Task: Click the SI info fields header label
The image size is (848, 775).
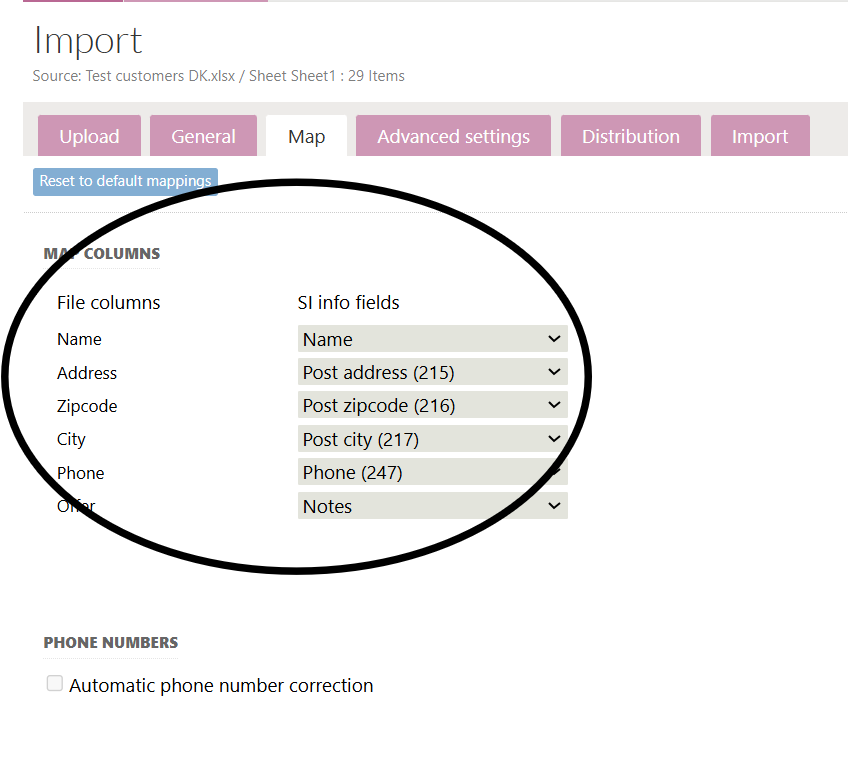Action: tap(348, 302)
